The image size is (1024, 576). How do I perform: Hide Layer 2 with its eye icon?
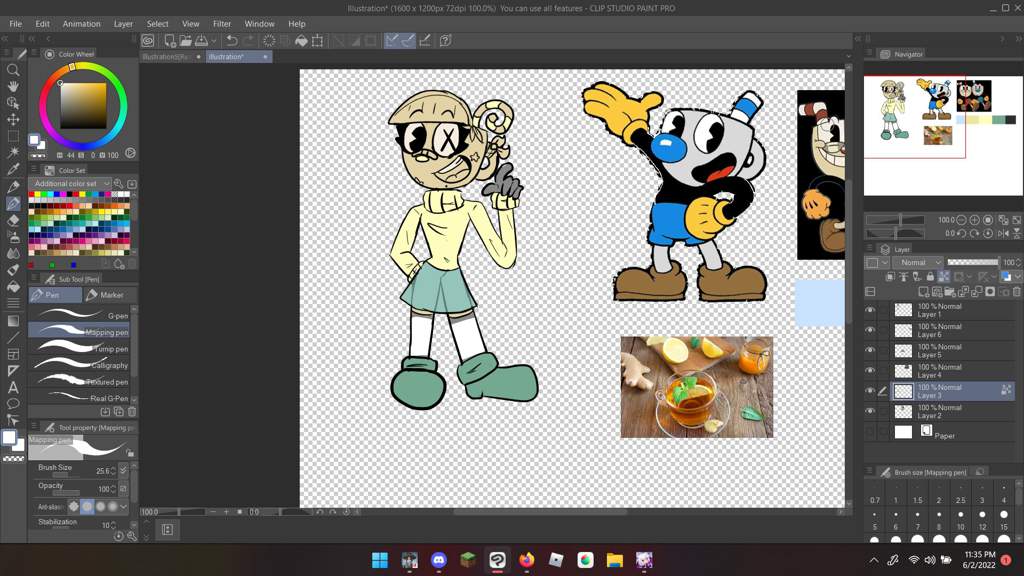click(870, 411)
